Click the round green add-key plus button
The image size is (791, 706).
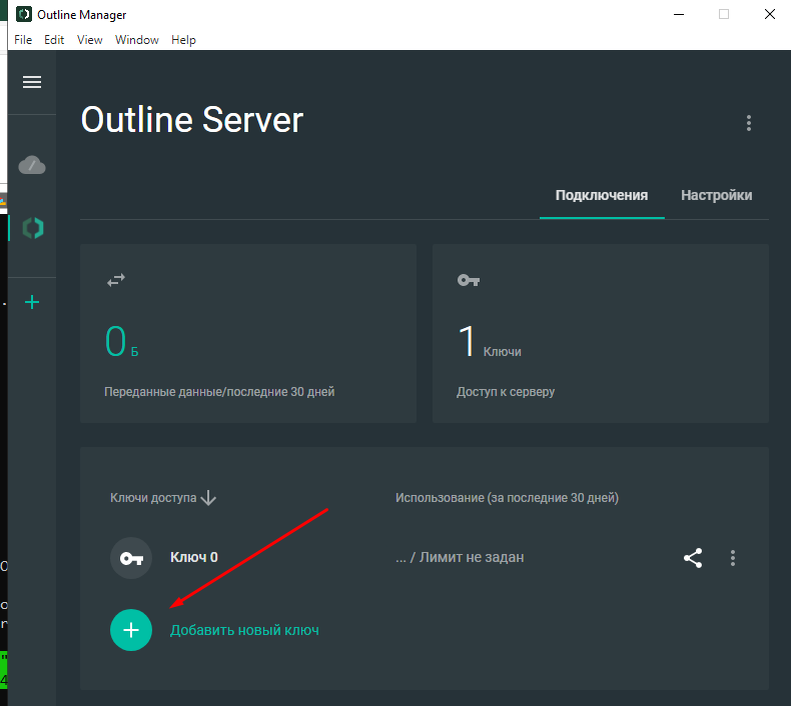pos(131,630)
